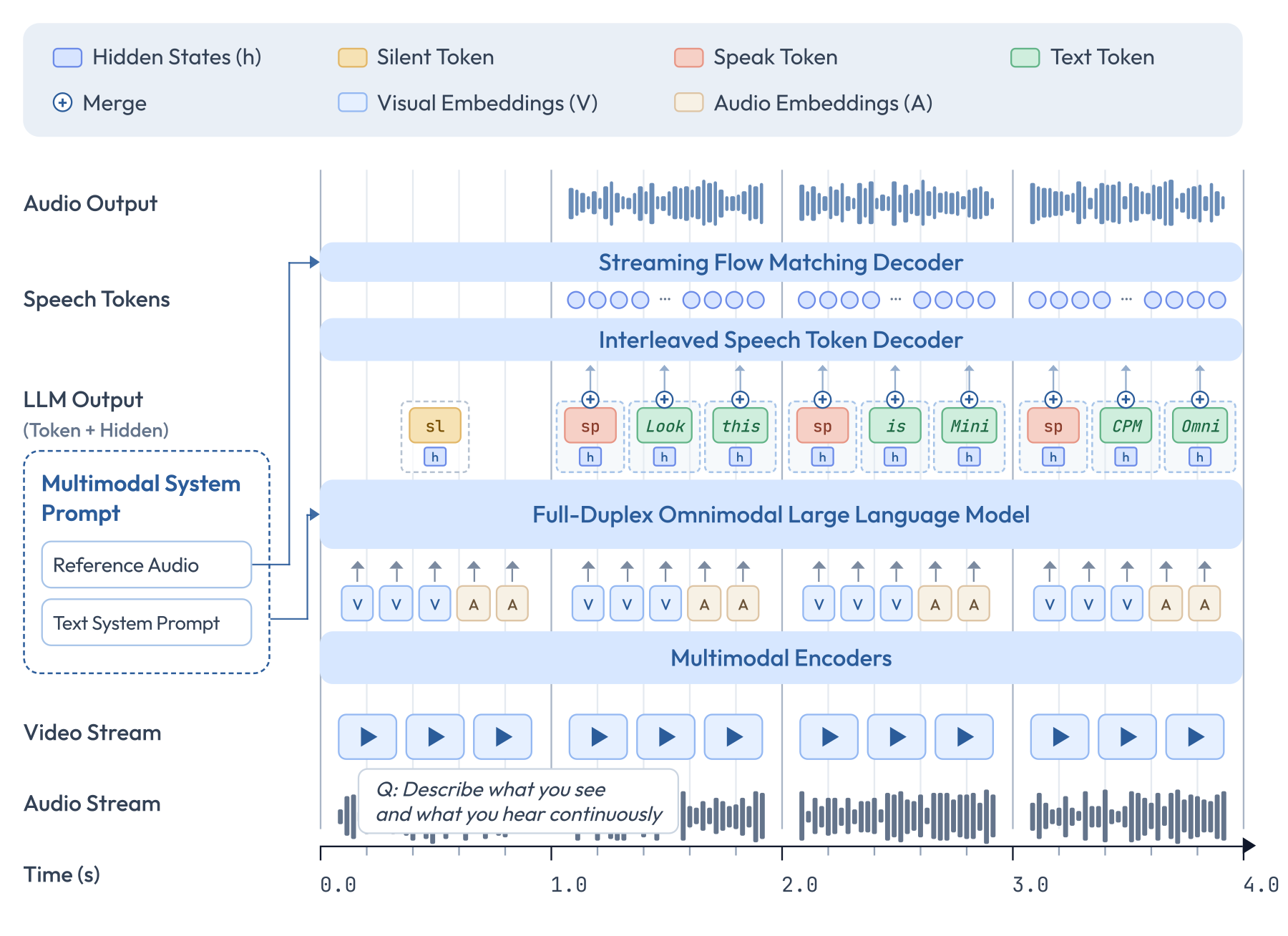Click the Audio Output waveform between 1.0 and 2.0
This screenshot has width=1288, height=936.
coord(666,203)
